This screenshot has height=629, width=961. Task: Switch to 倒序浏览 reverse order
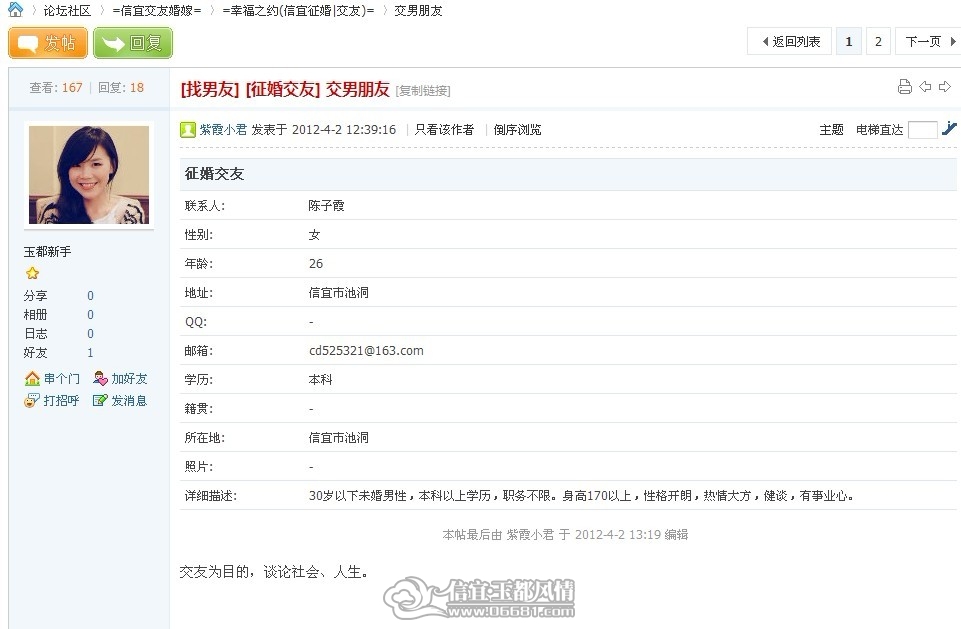(517, 129)
